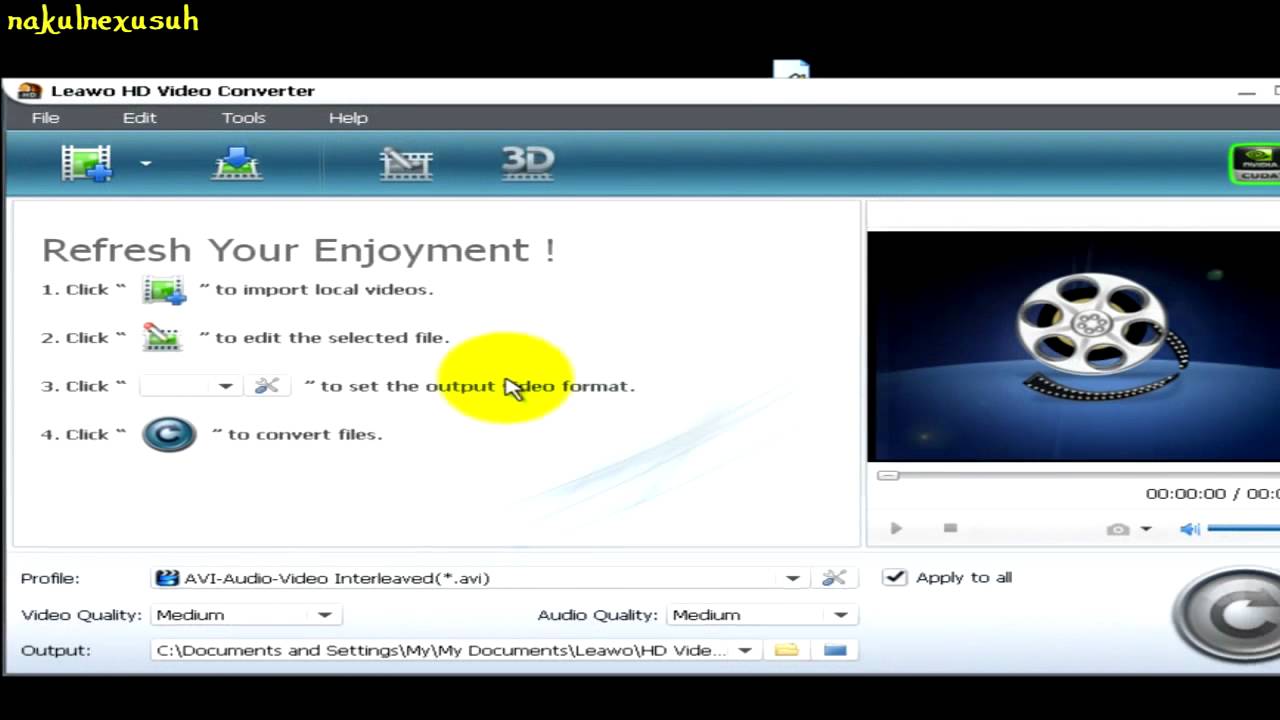Click the 3D settings toolbar icon

(x=527, y=163)
